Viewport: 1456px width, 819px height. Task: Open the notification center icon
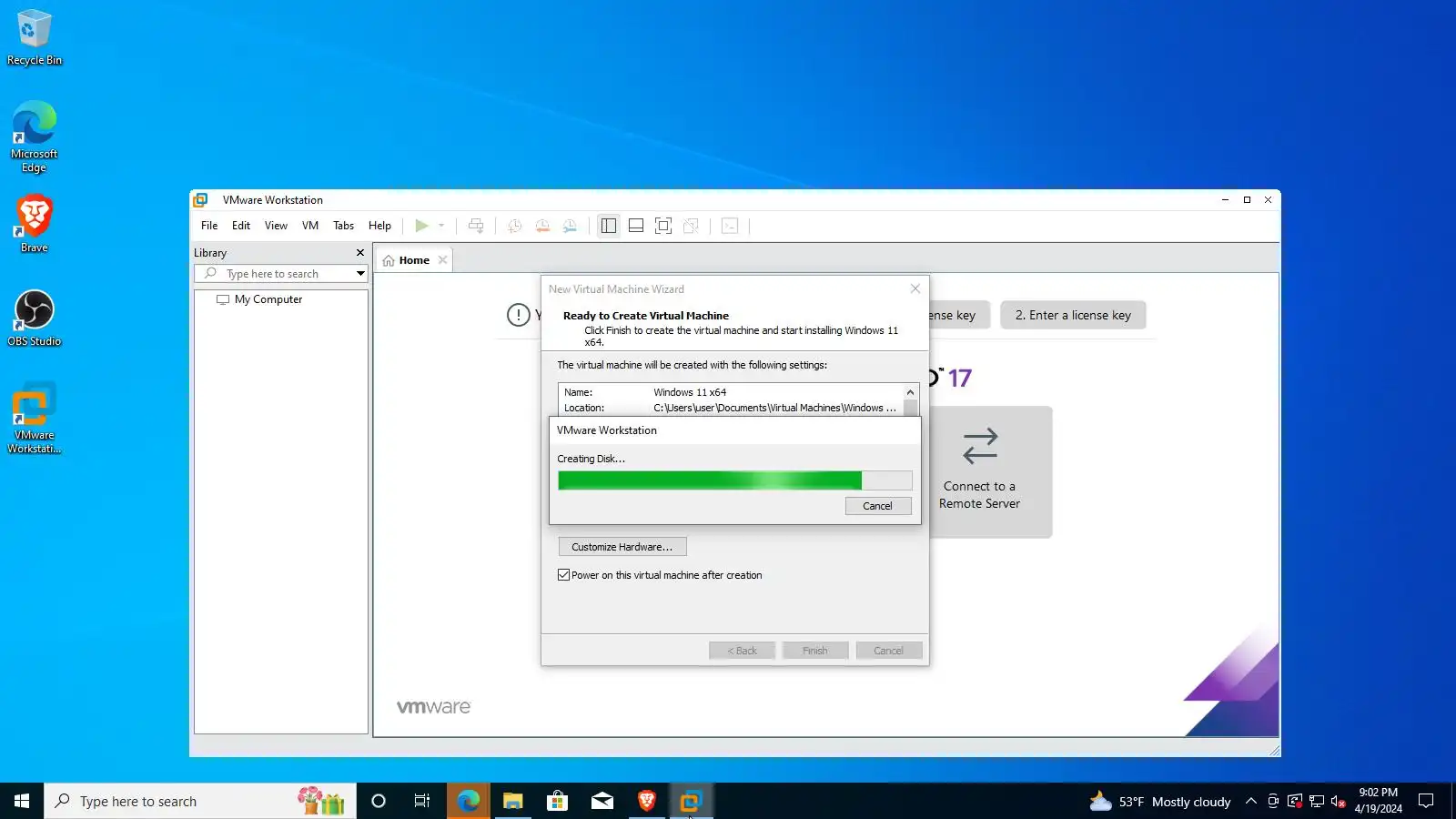[1426, 801]
